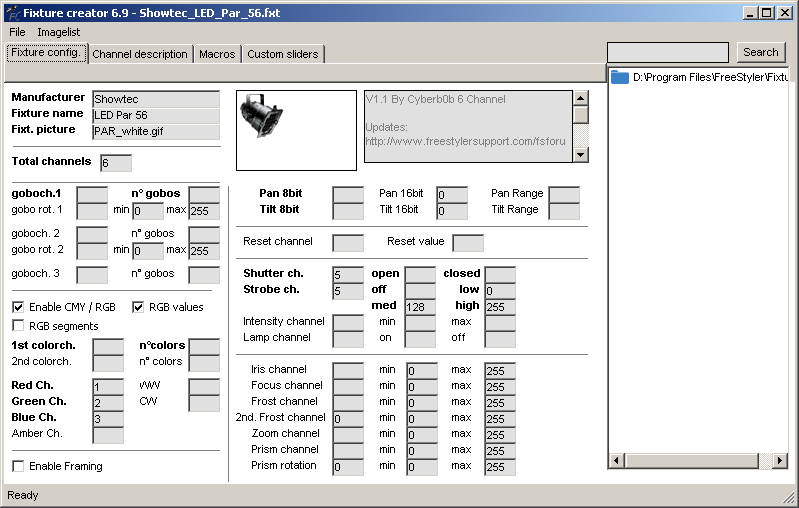Click the Strobe ch. field
The width and height of the screenshot is (799, 508).
[348, 291]
